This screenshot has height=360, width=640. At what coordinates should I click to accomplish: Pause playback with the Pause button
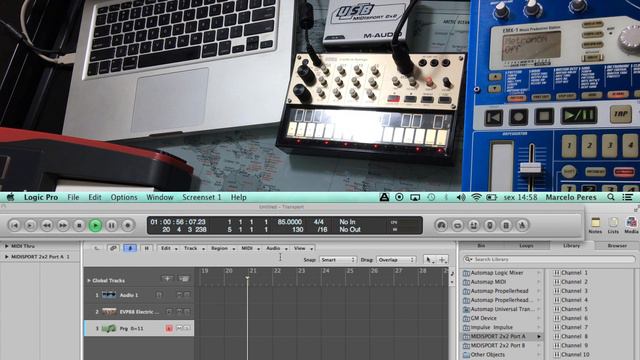pyautogui.click(x=111, y=225)
